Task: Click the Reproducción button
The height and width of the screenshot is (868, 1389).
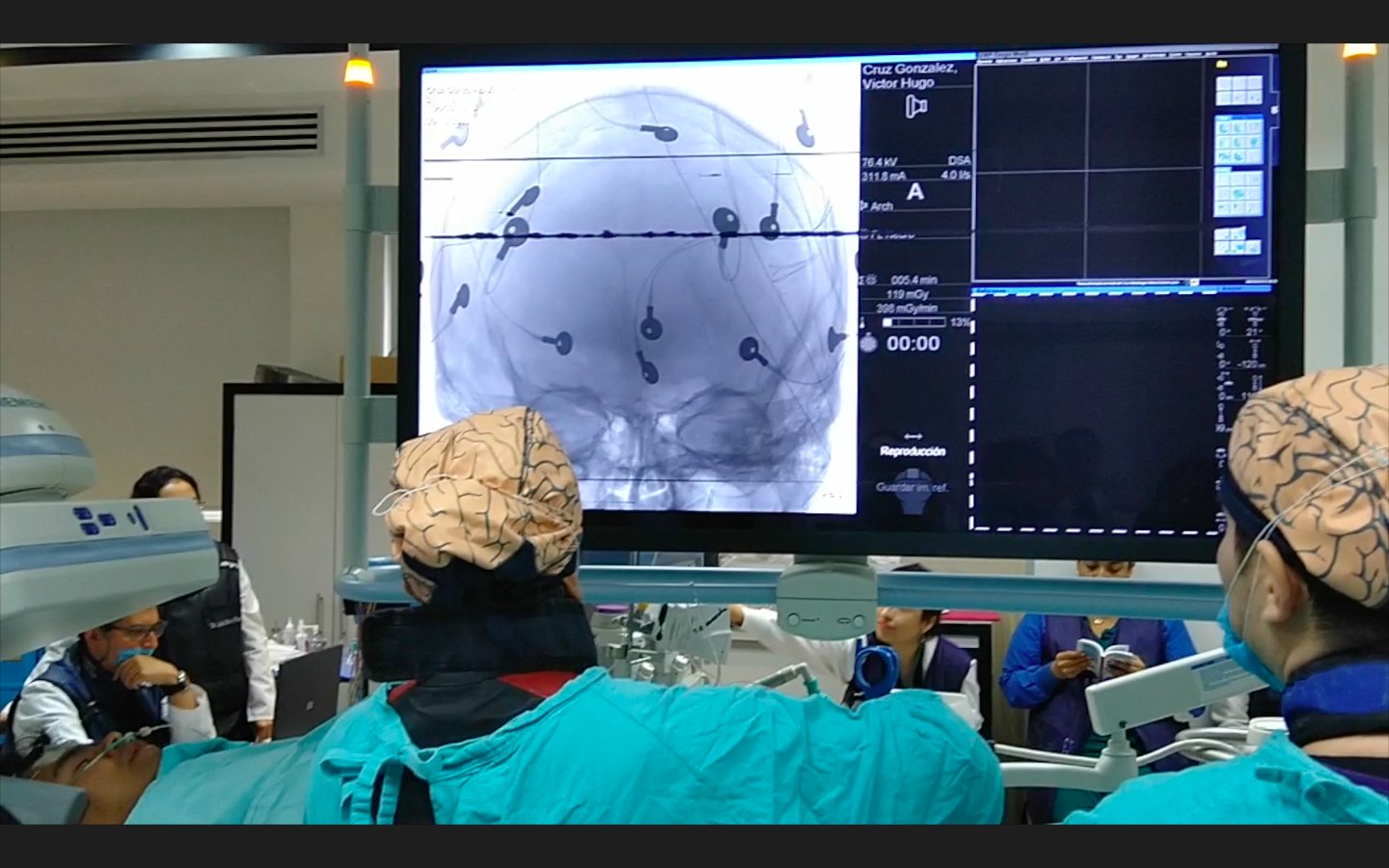Action: click(x=912, y=451)
